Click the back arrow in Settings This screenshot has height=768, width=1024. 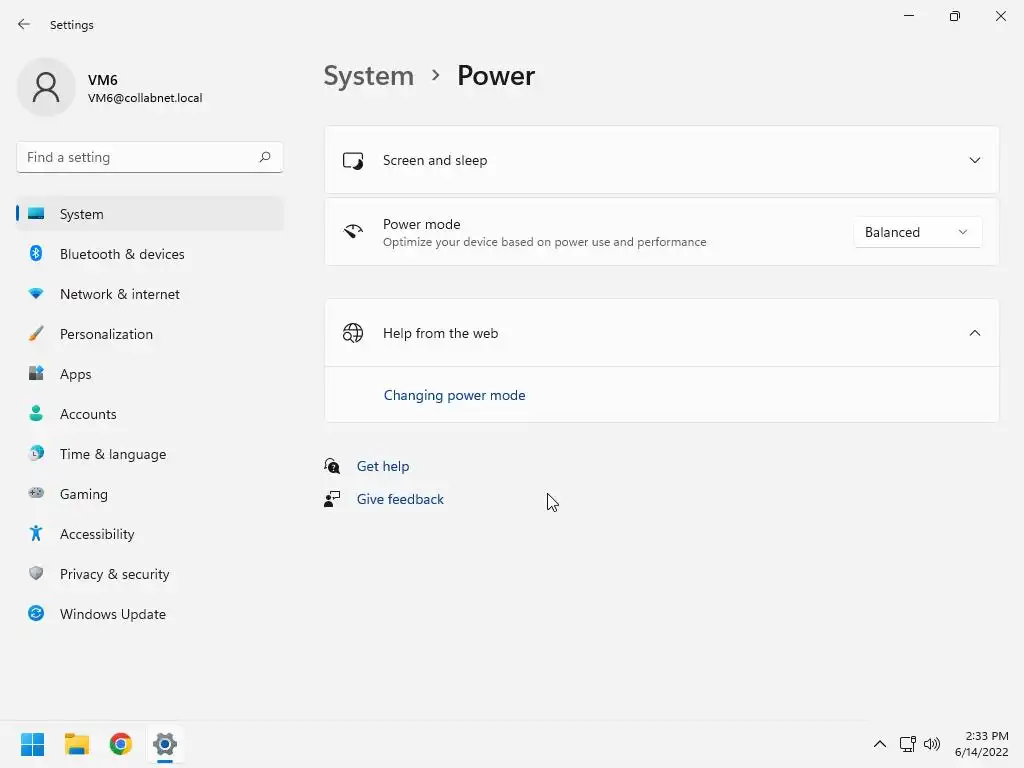click(24, 24)
